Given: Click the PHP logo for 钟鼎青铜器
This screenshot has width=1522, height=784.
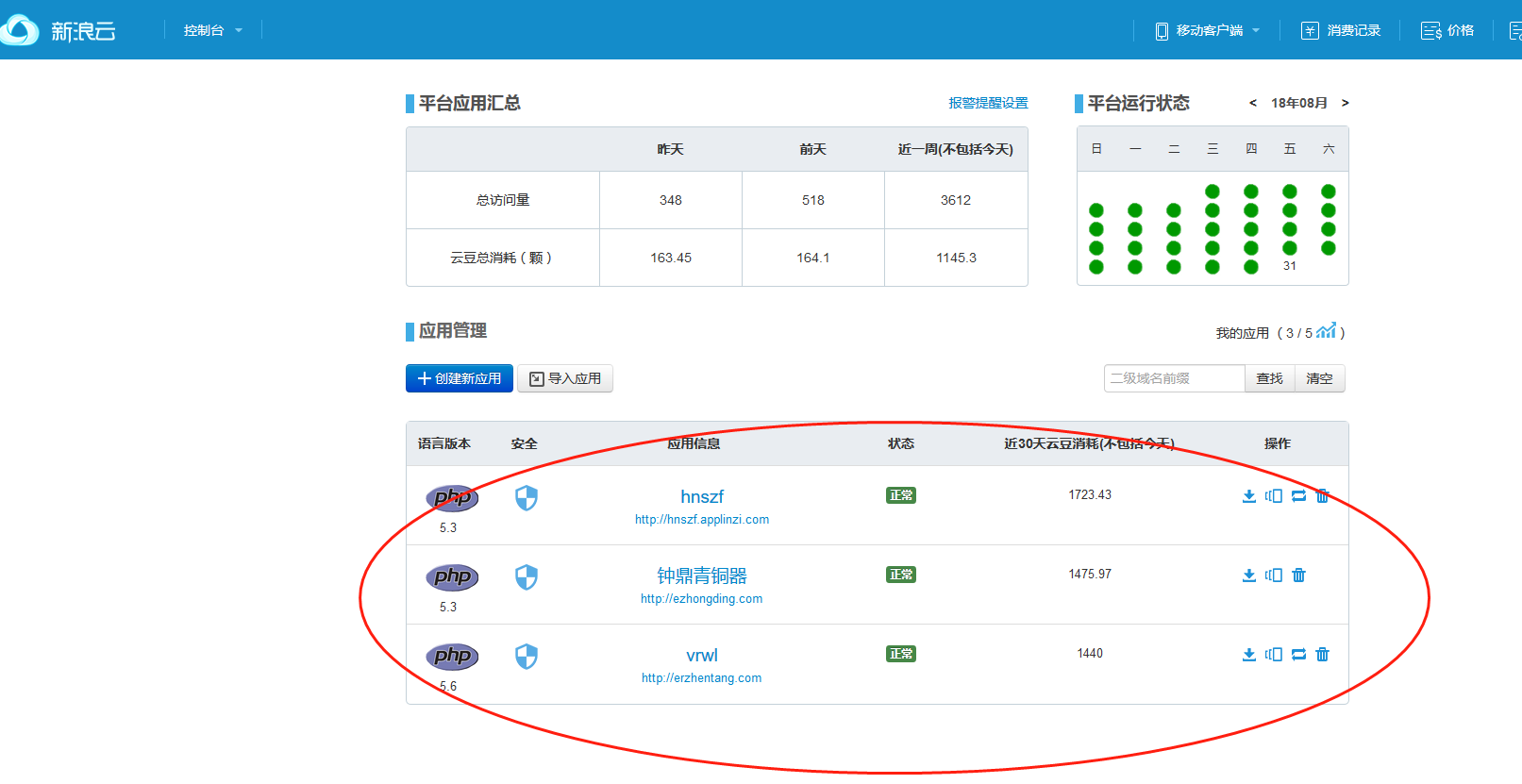Looking at the screenshot, I should point(452,576).
